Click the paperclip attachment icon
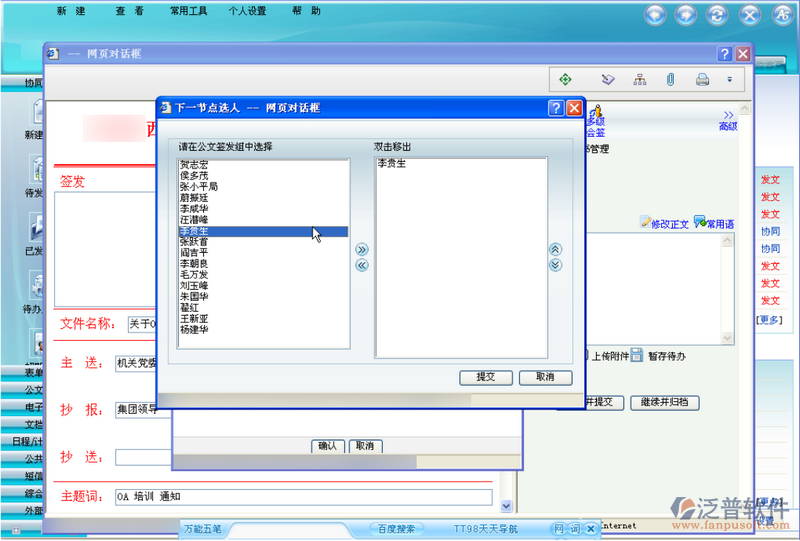Screen dimensions: 800x541 click(671, 80)
